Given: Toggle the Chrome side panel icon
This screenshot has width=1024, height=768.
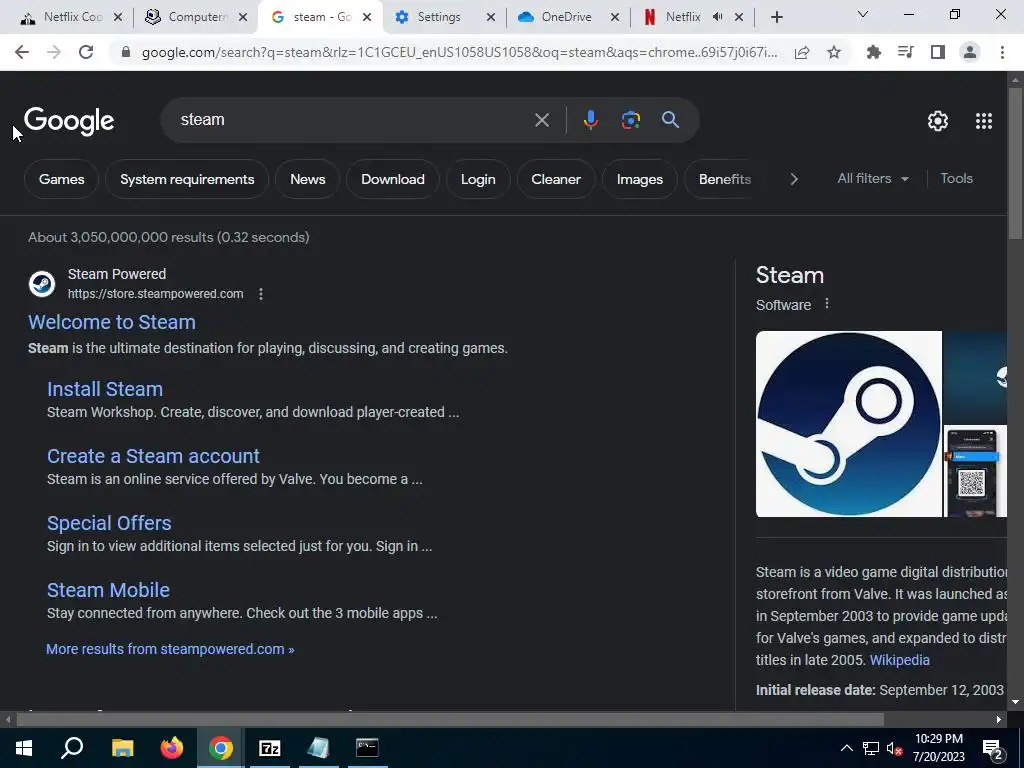Looking at the screenshot, I should 938,52.
